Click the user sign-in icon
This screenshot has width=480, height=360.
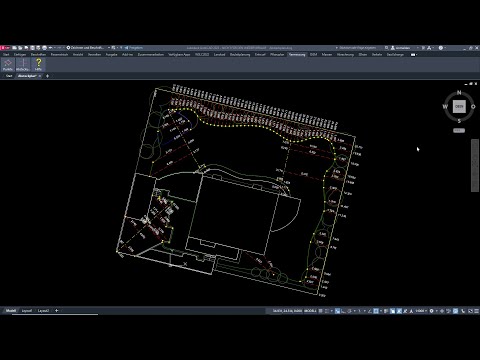point(393,48)
